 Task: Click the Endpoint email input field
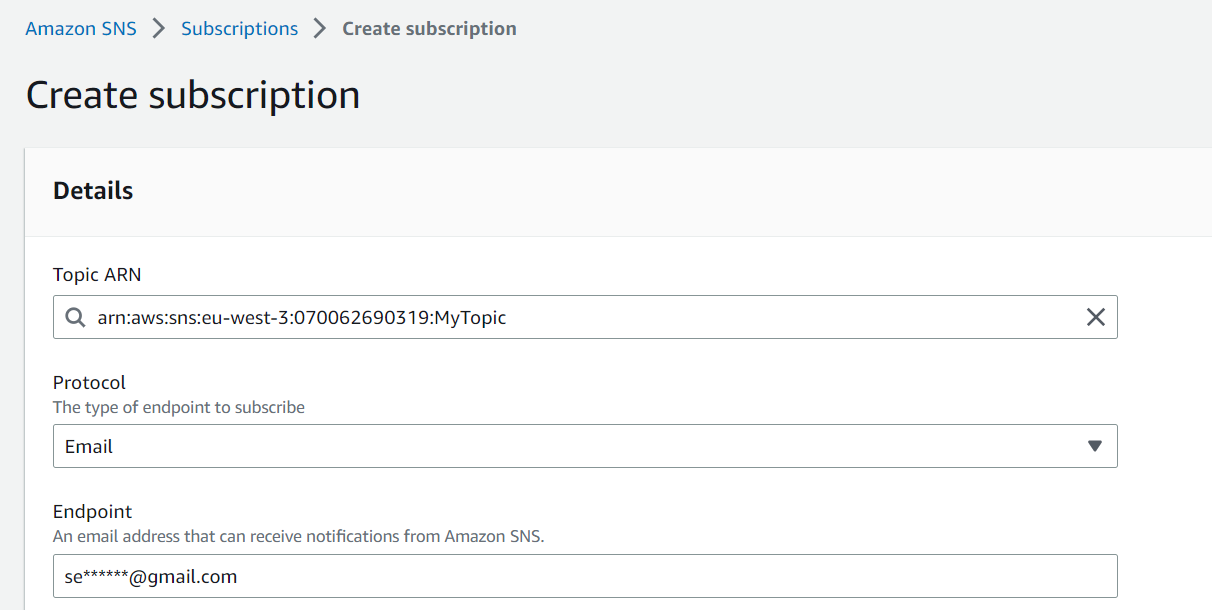(x=585, y=576)
